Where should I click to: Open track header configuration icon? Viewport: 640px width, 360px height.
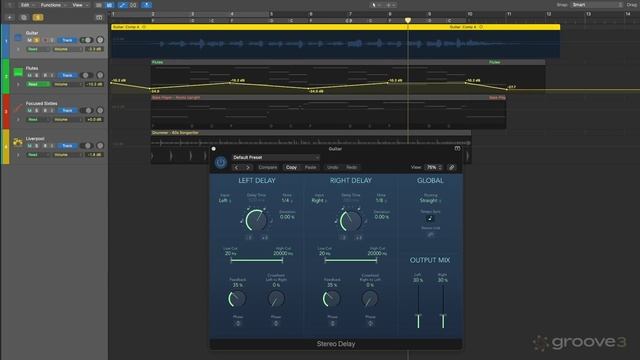coord(99,18)
